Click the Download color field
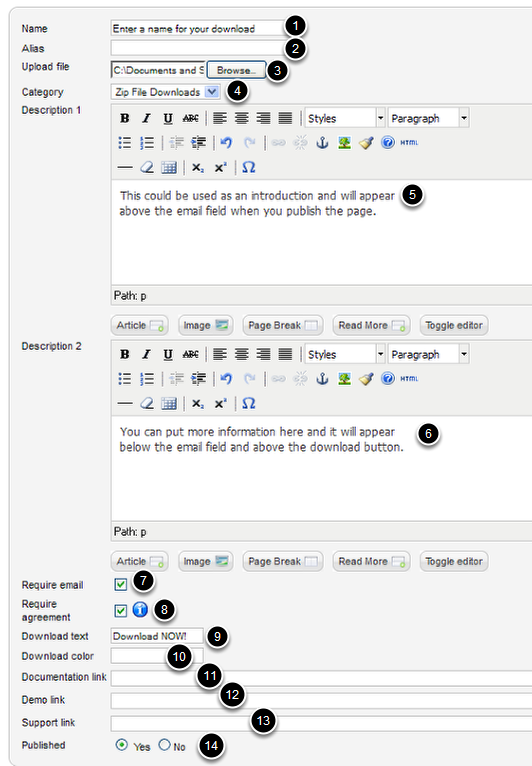The width and height of the screenshot is (532, 766). pyautogui.click(x=157, y=656)
